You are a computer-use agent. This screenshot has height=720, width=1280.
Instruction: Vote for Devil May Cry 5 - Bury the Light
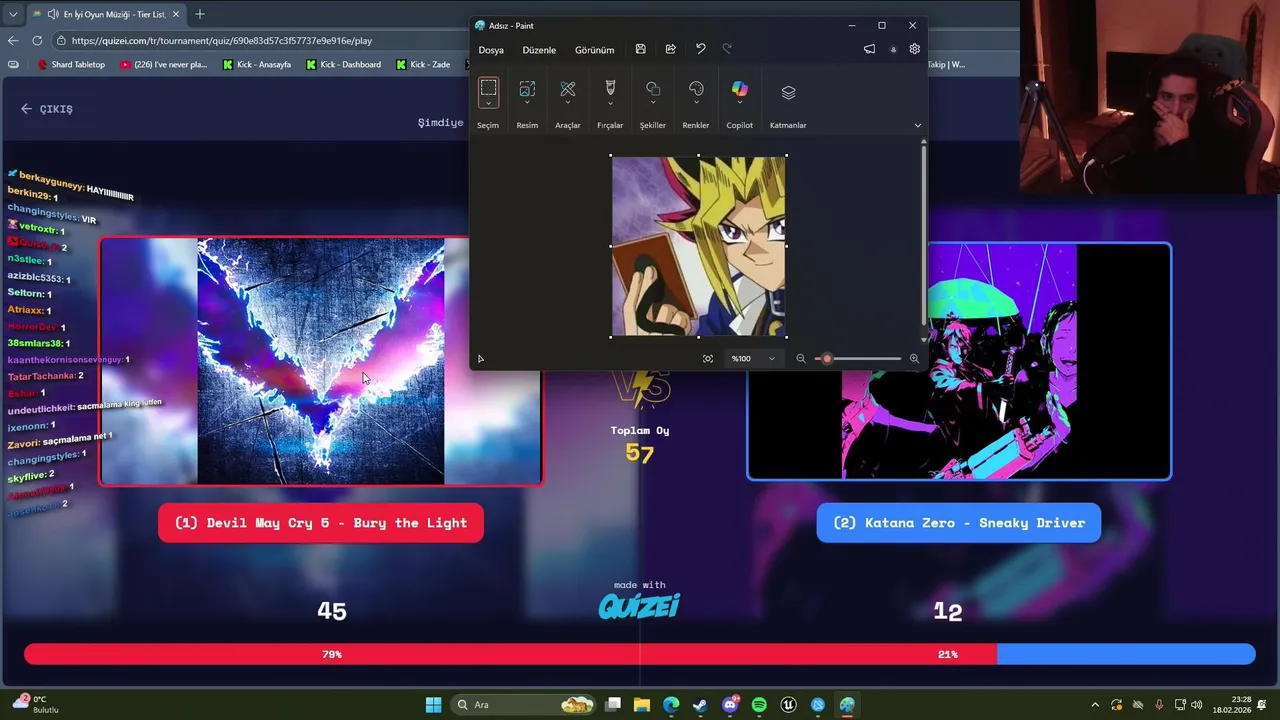pyautogui.click(x=321, y=523)
